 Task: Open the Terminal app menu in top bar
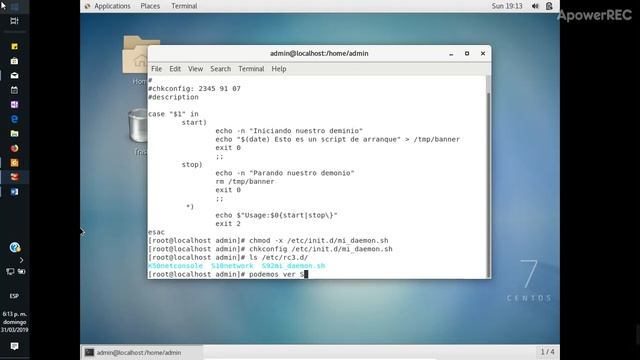[x=184, y=6]
